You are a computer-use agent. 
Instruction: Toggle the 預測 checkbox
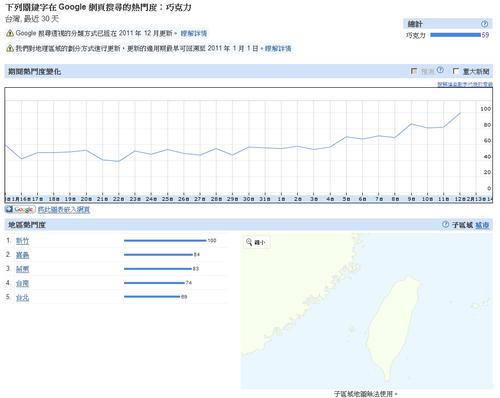point(414,71)
